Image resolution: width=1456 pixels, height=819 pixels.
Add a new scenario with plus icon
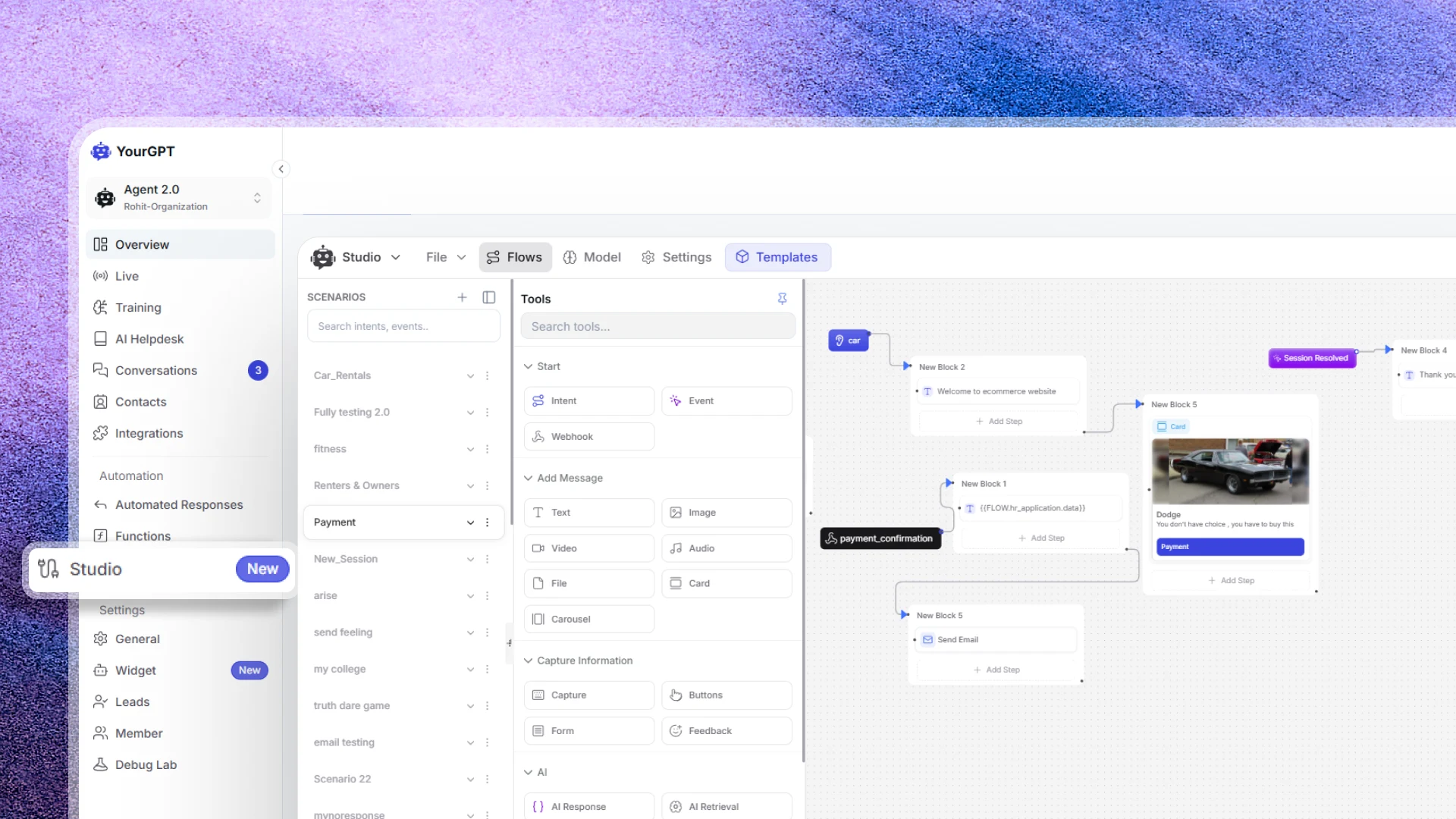coord(462,297)
